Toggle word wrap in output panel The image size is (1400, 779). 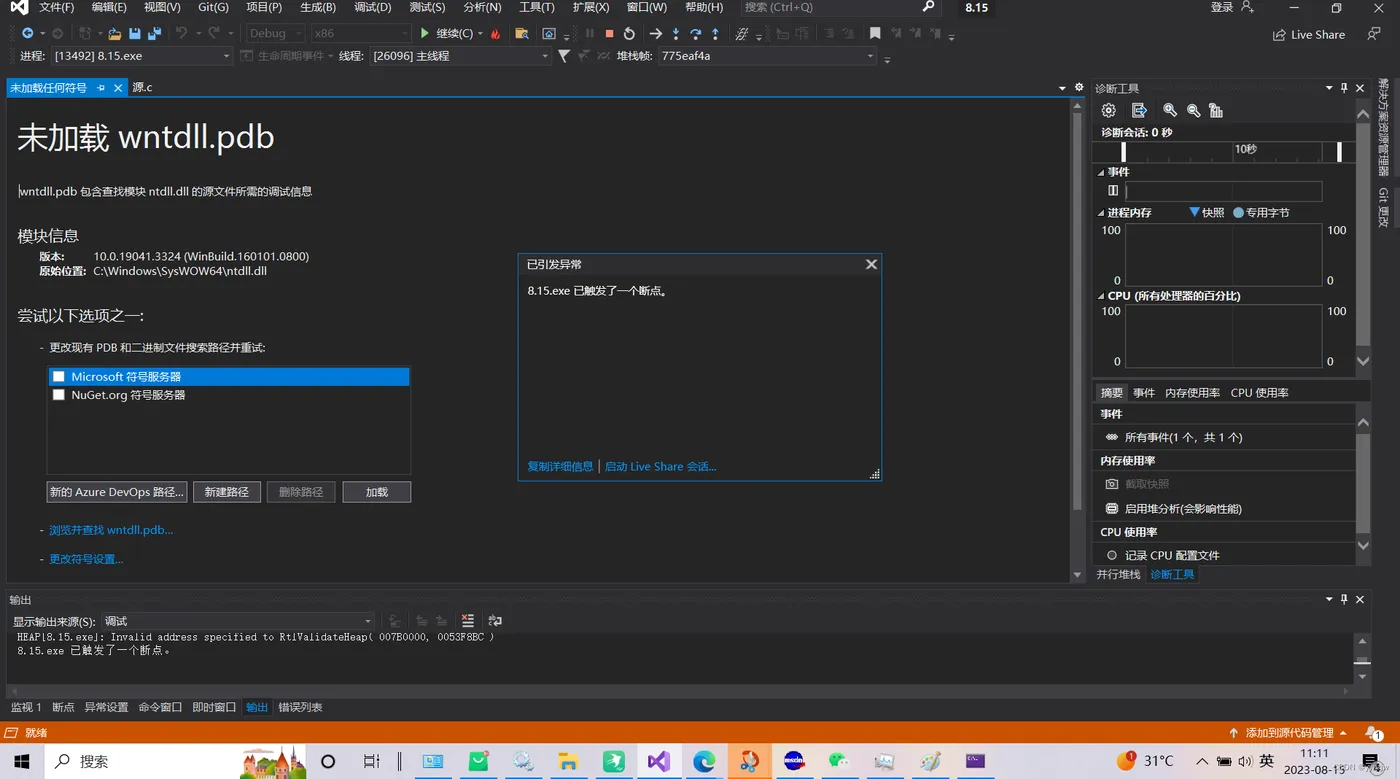point(495,621)
